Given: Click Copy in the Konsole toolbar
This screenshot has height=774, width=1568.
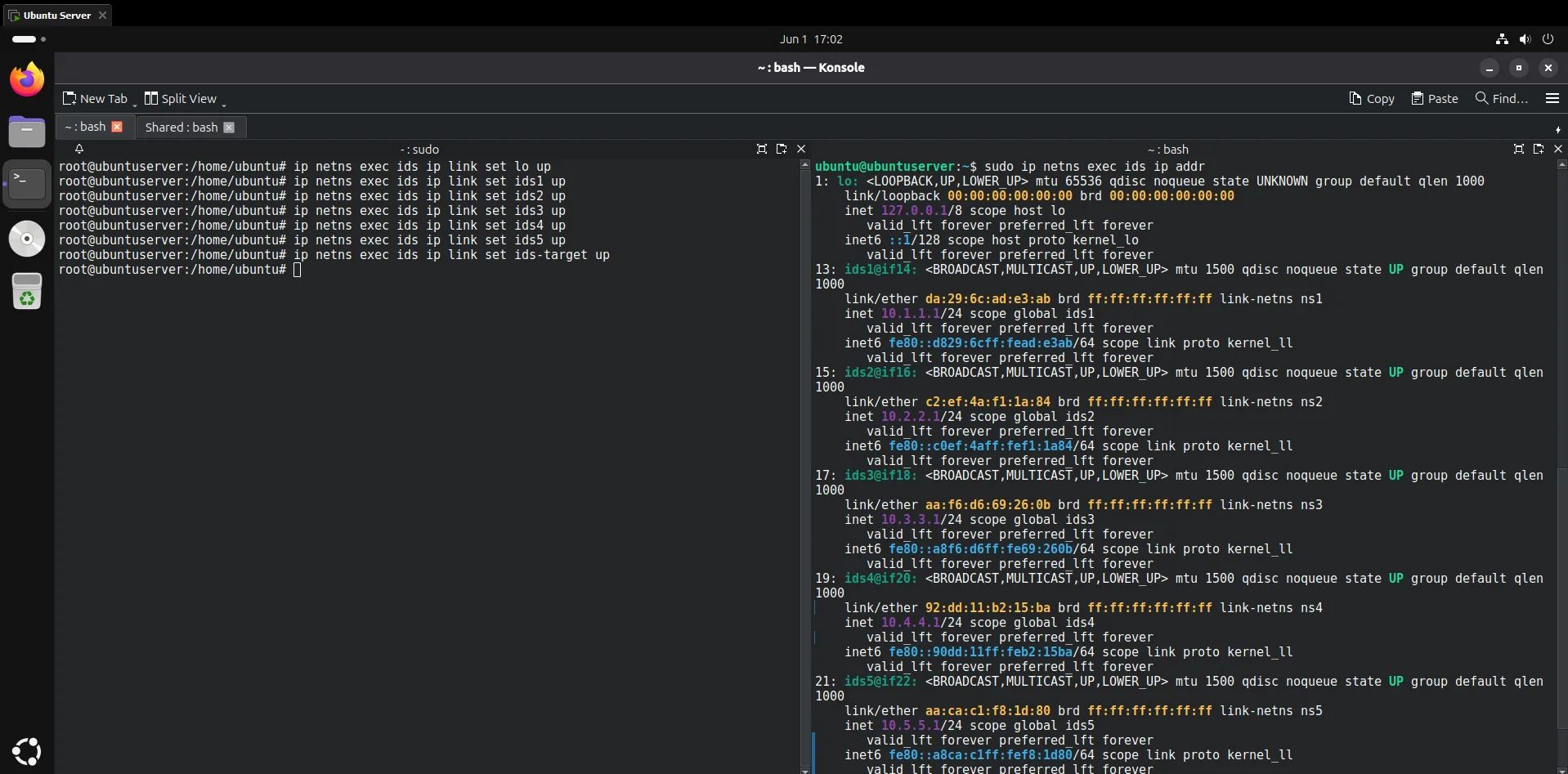Looking at the screenshot, I should coord(1371,98).
